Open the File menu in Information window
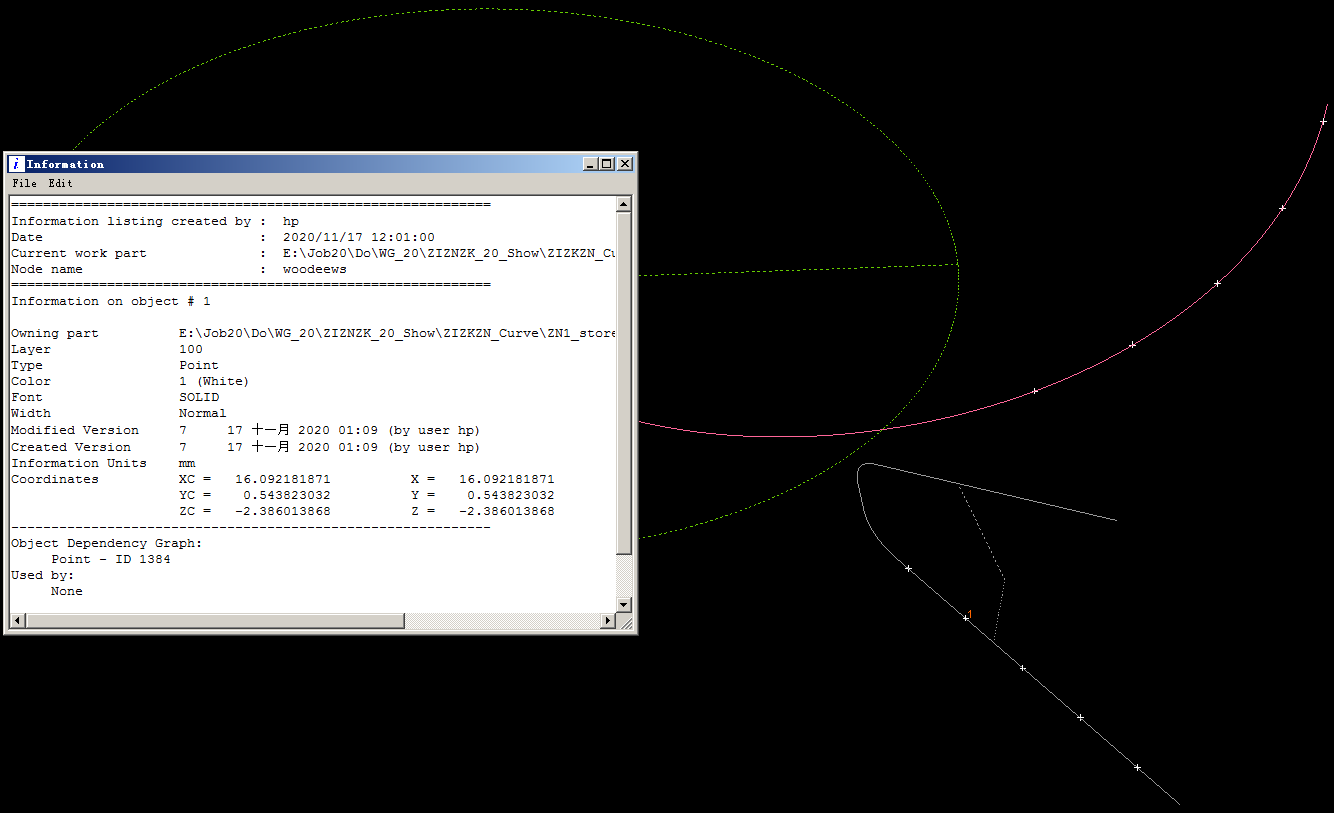Image resolution: width=1334 pixels, height=813 pixels. [25, 183]
